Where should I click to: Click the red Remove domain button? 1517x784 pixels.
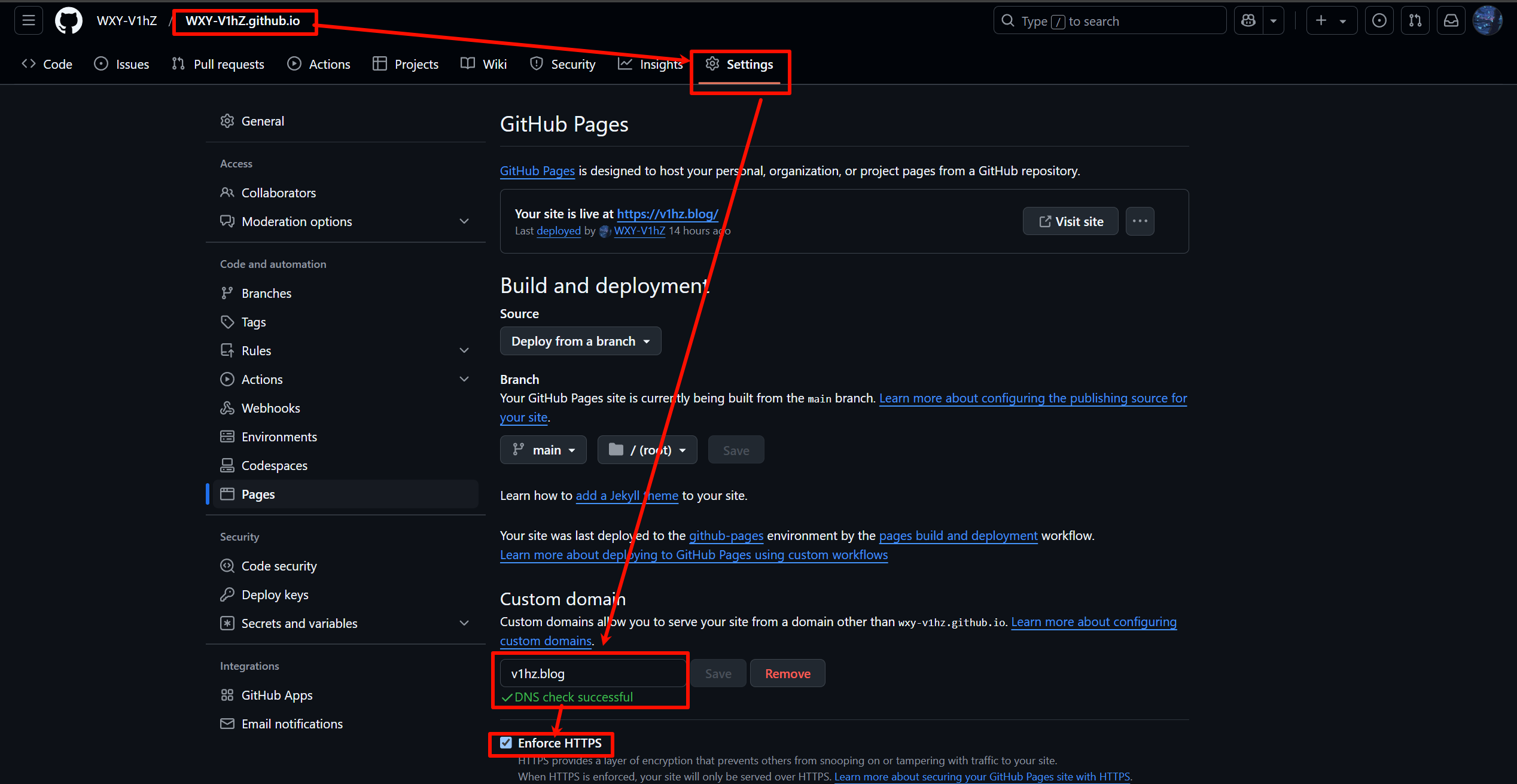coord(787,673)
